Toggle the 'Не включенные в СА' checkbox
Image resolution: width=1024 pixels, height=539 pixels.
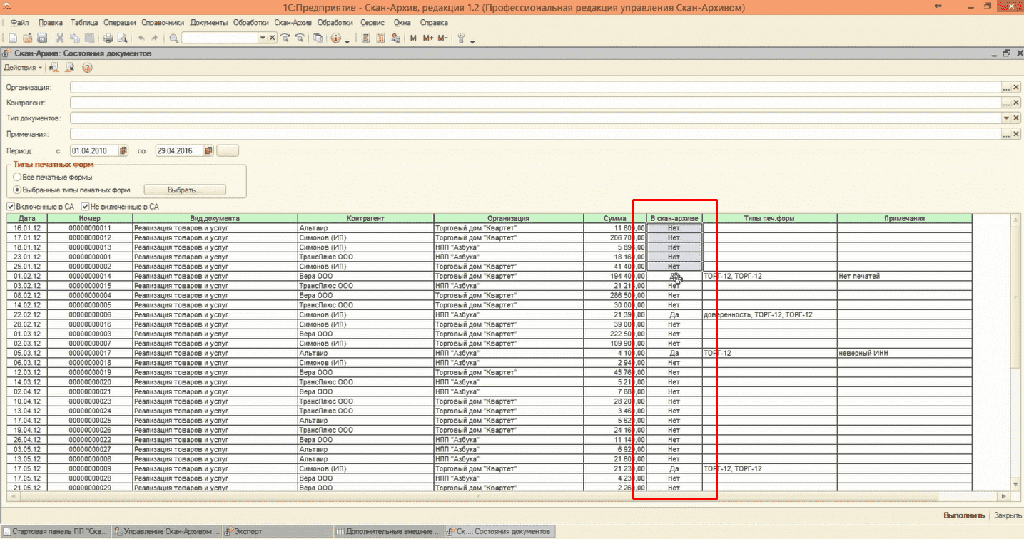tap(84, 206)
